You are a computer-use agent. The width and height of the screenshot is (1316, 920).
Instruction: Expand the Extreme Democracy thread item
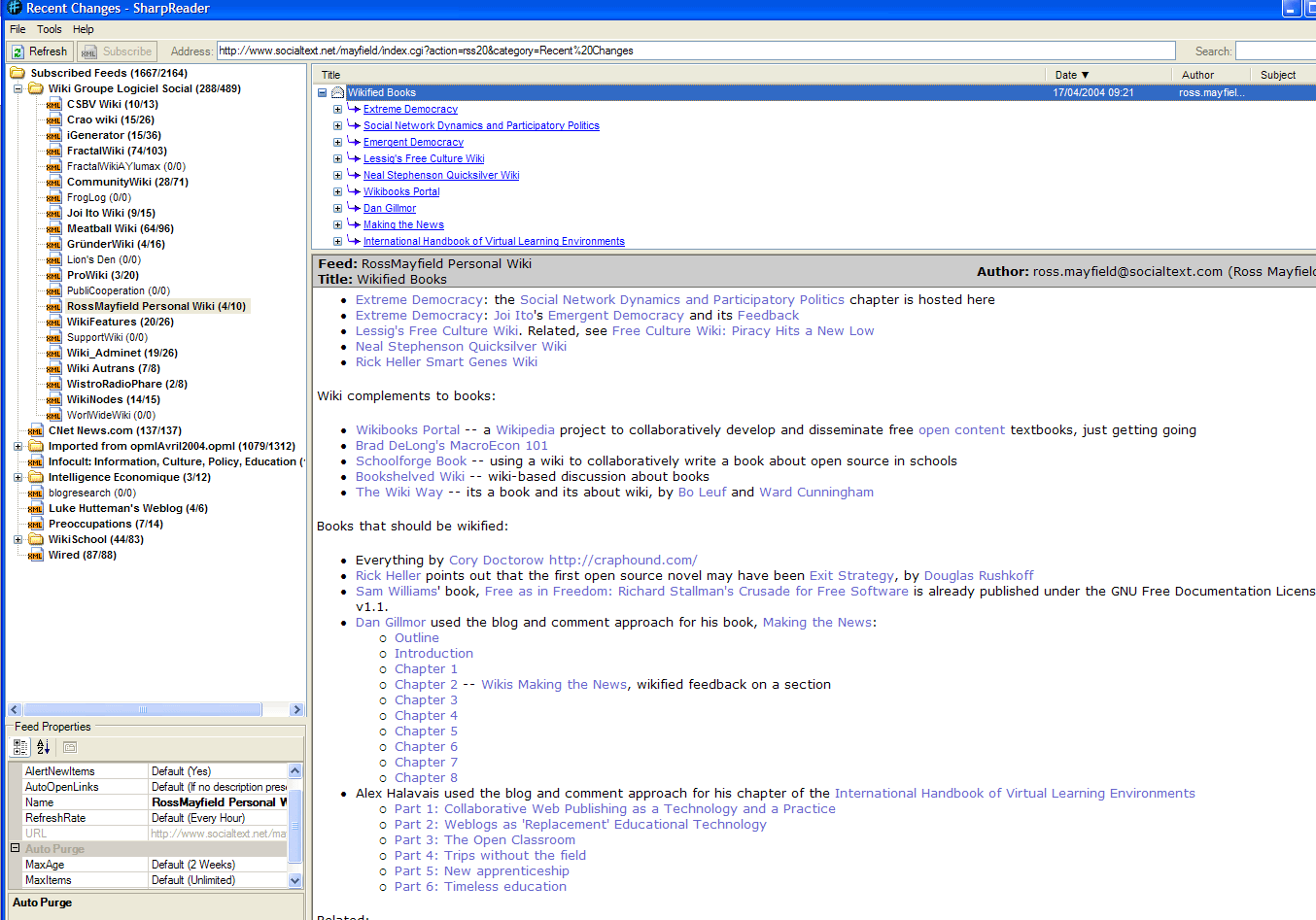pyautogui.click(x=337, y=110)
